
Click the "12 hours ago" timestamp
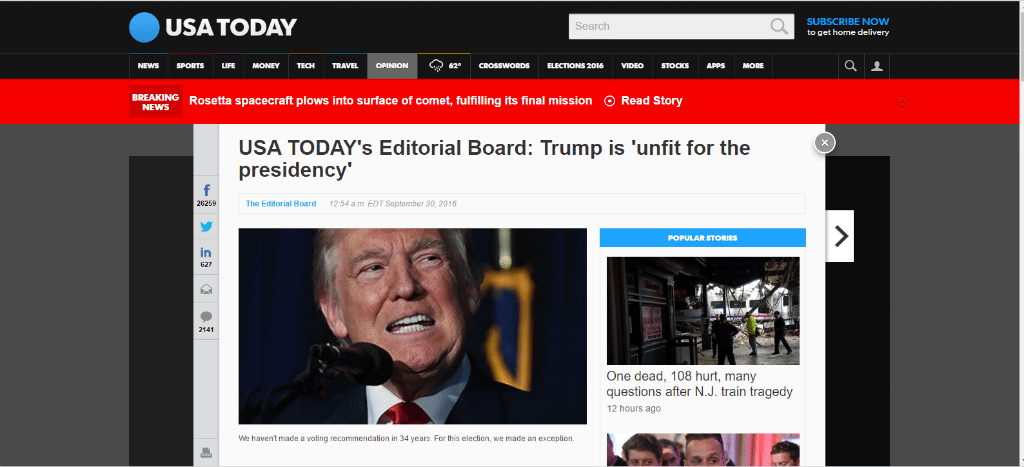[633, 409]
